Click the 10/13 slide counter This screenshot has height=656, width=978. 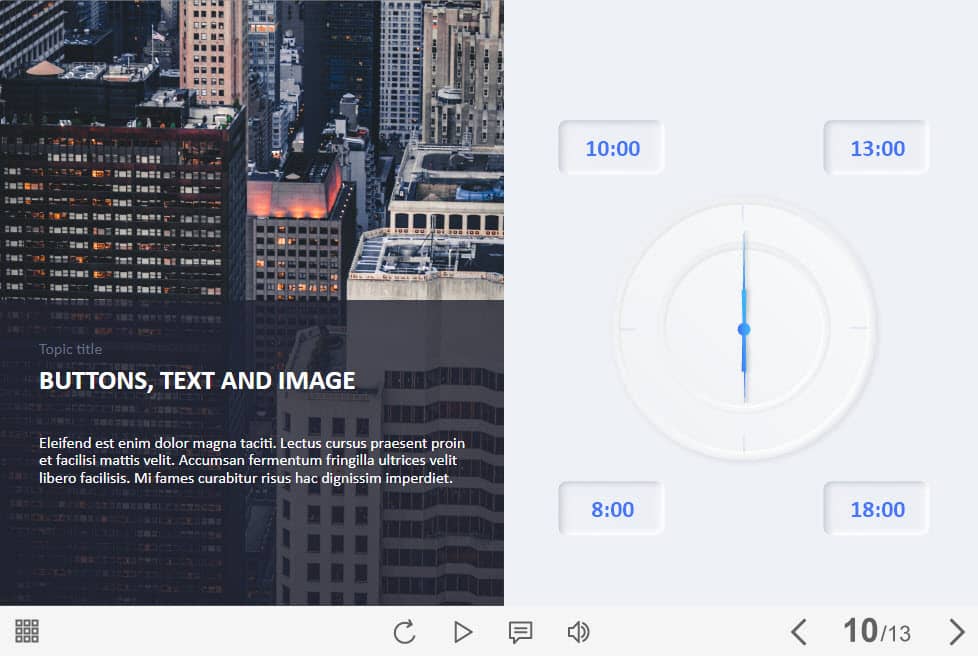point(876,631)
